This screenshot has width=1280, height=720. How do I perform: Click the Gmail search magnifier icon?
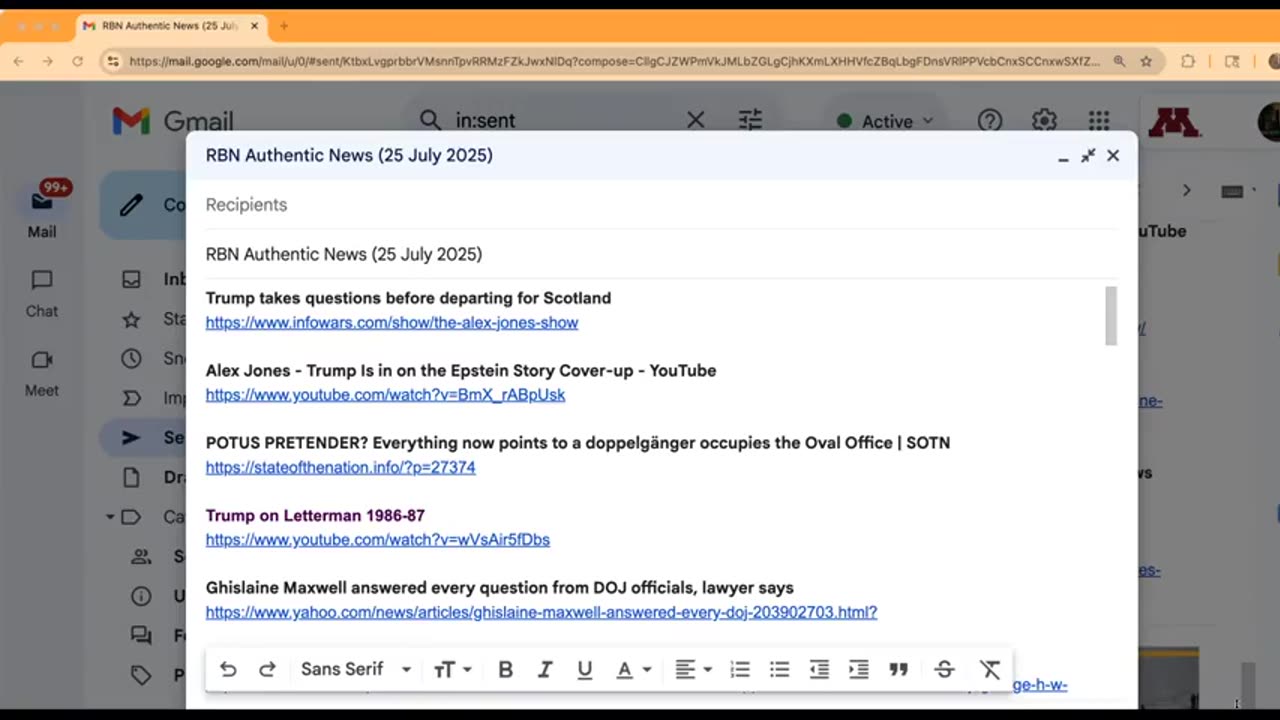[430, 120]
